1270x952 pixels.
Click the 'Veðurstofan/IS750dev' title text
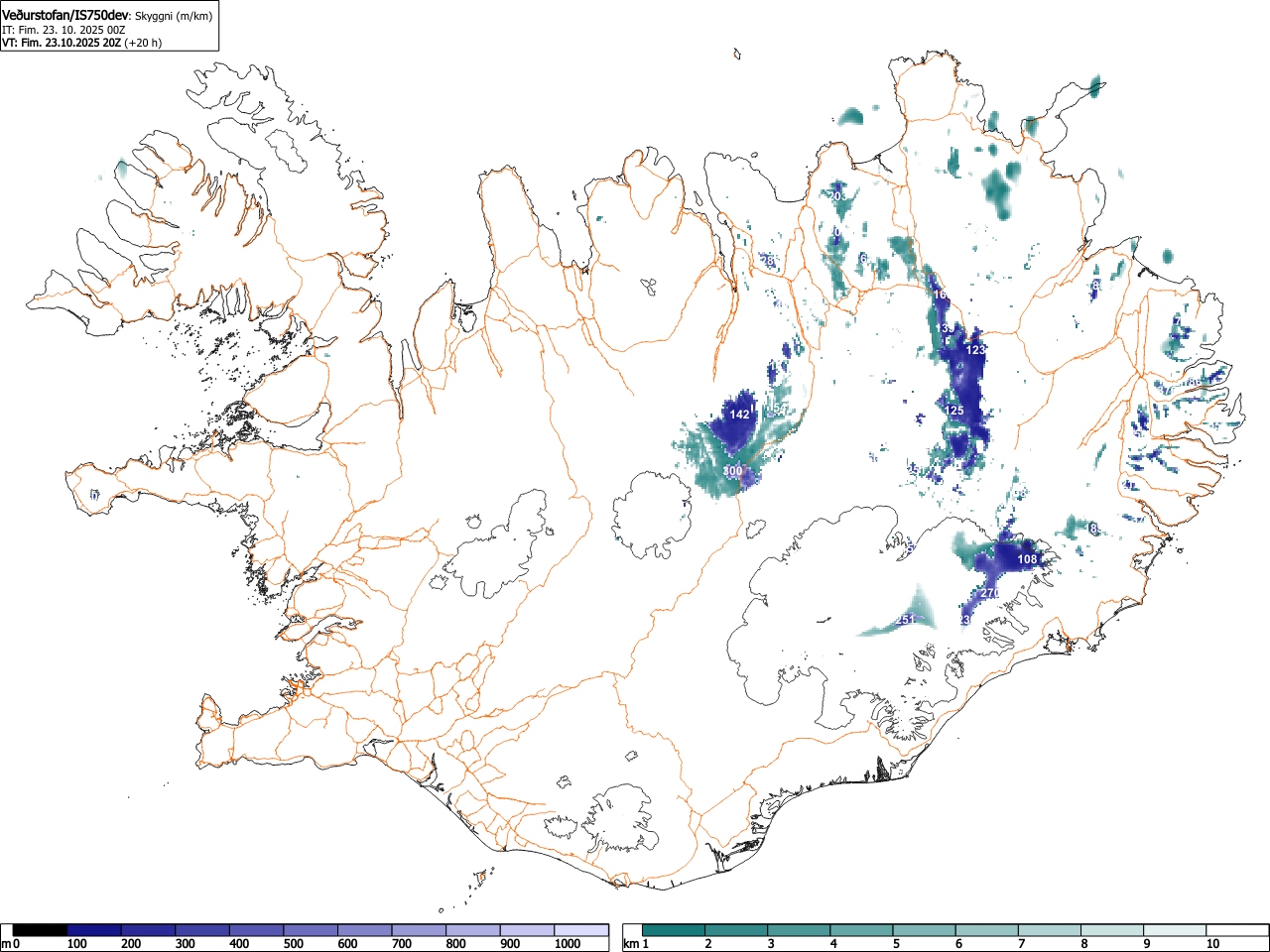click(x=65, y=15)
